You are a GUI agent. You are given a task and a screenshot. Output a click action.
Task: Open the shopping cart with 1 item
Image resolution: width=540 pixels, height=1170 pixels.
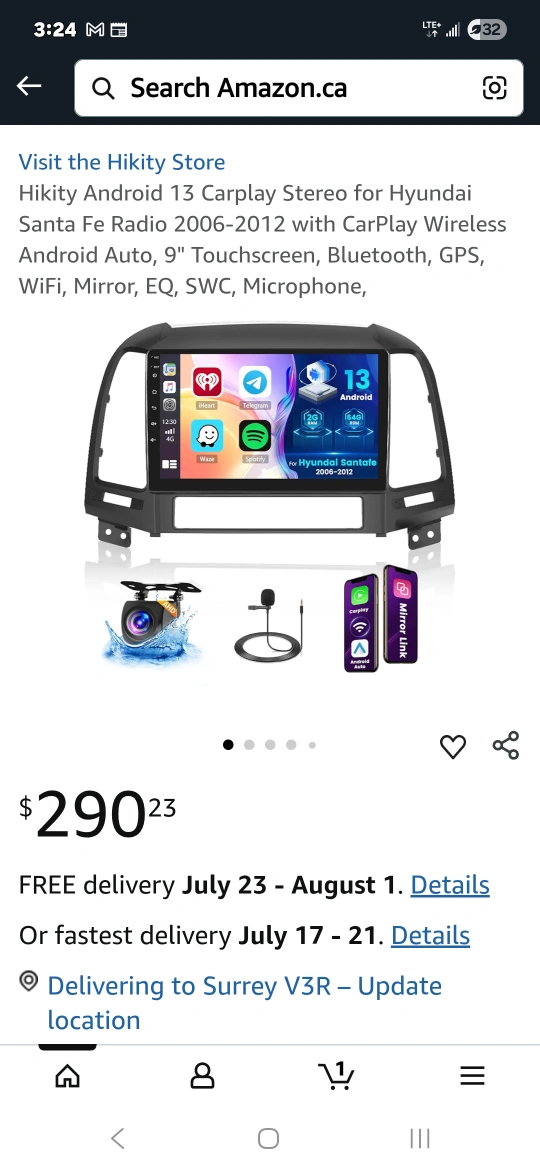click(336, 1075)
